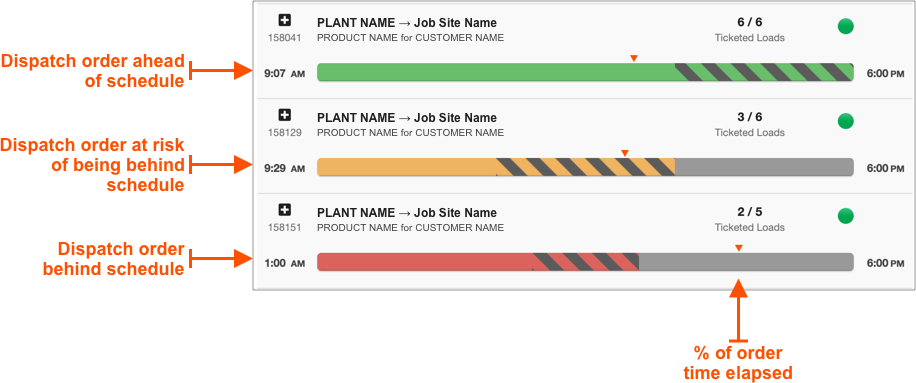916x383 pixels.
Task: Click green status dot for order 158129
Action: point(845,121)
